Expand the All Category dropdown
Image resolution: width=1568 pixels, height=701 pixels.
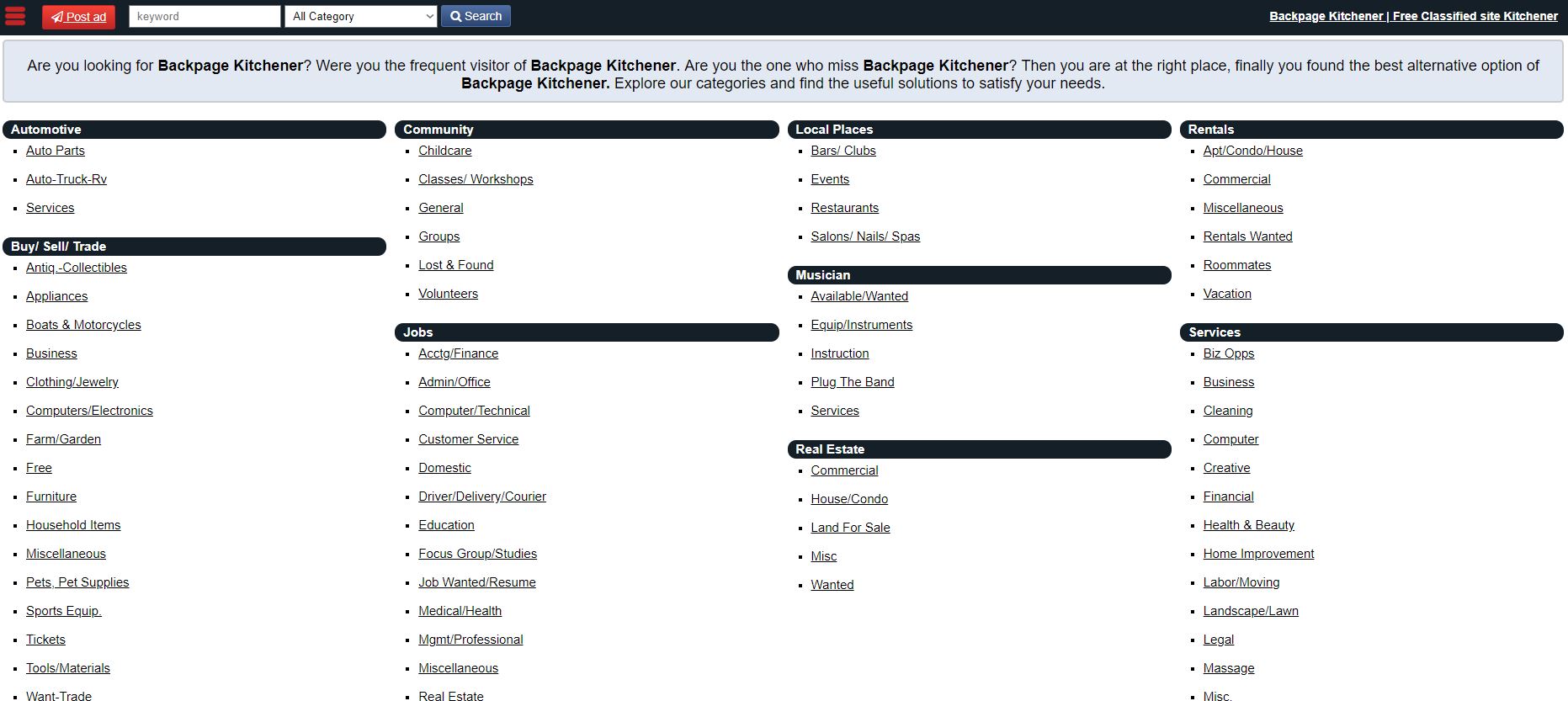tap(360, 16)
